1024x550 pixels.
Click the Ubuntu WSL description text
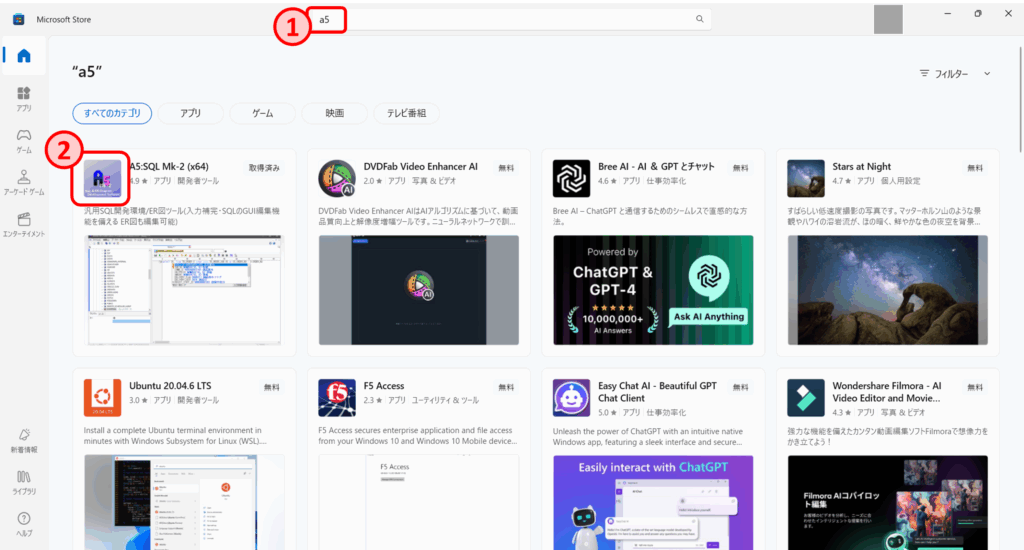pos(176,436)
